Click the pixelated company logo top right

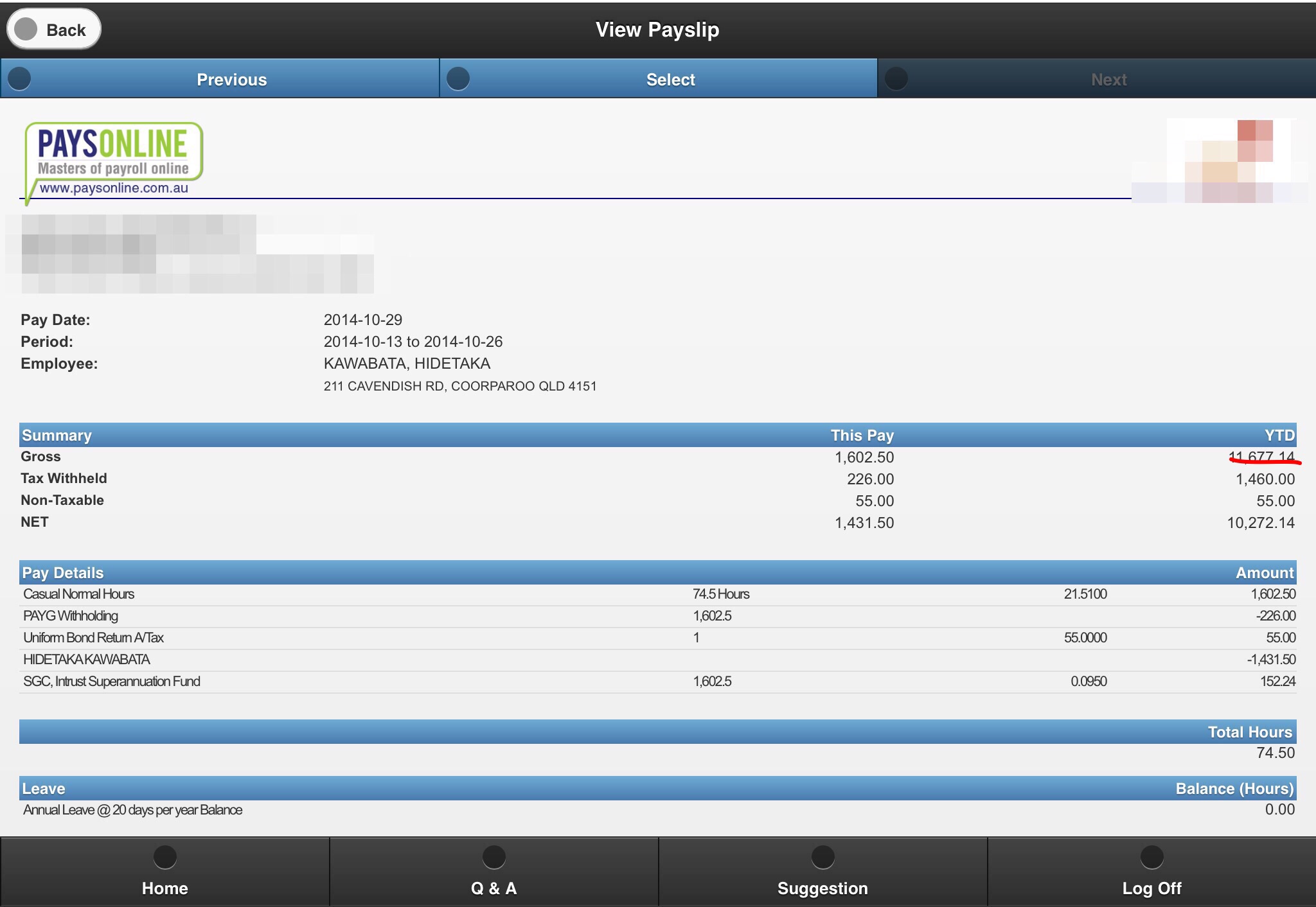pos(1221,161)
